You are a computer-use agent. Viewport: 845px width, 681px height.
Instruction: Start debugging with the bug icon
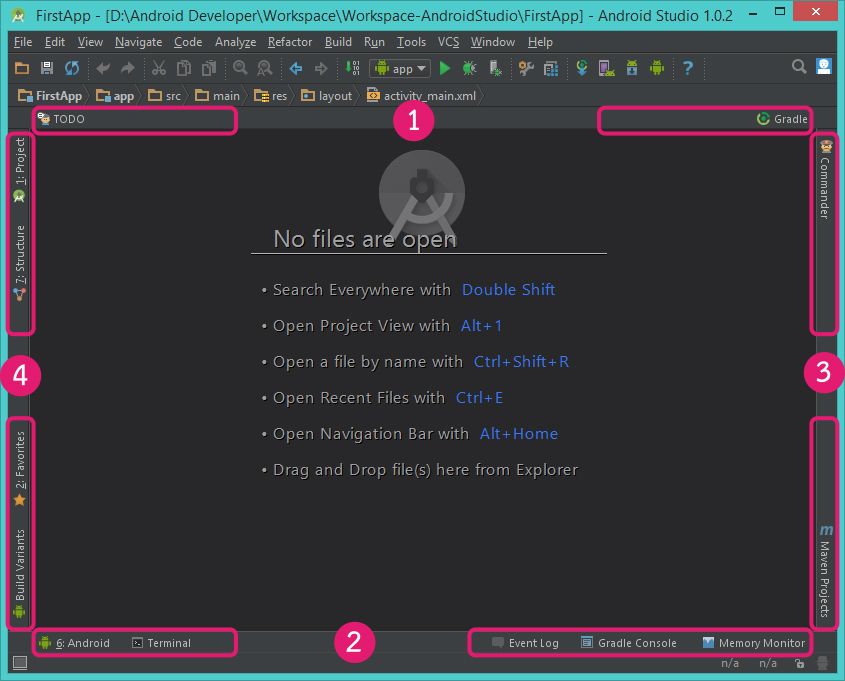point(469,68)
